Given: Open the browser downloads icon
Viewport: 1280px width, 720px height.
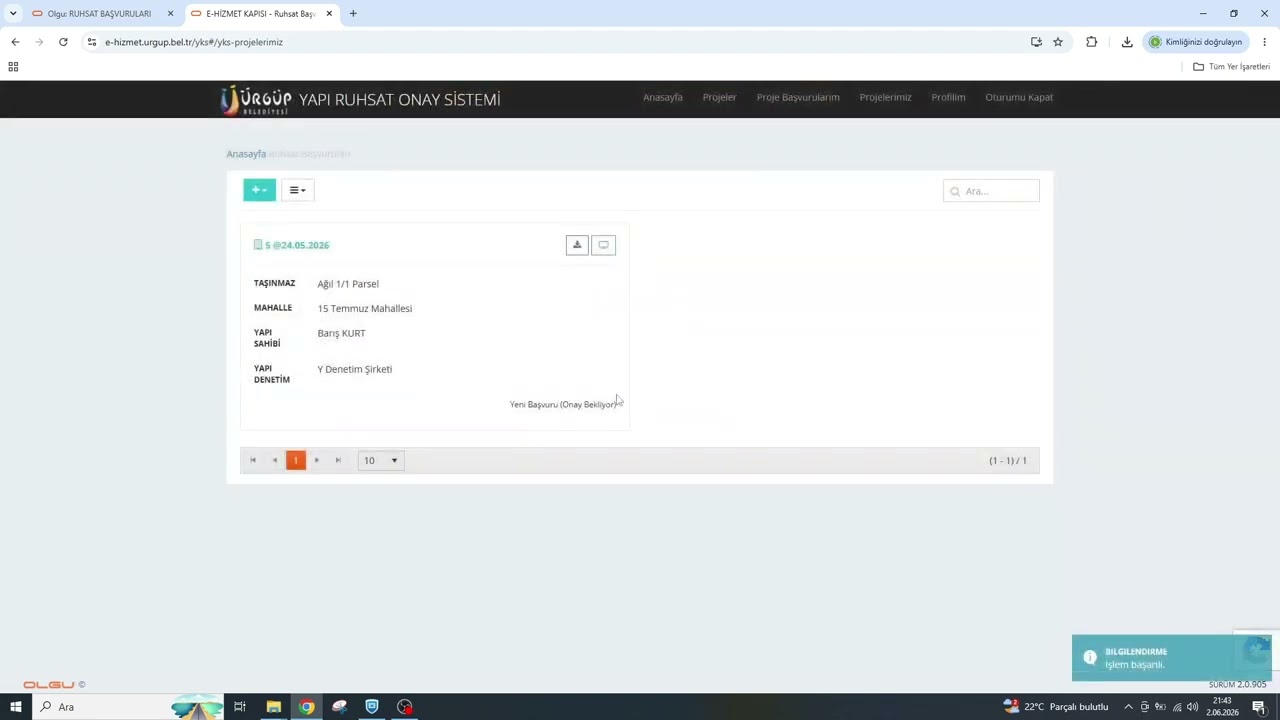Looking at the screenshot, I should (1127, 42).
